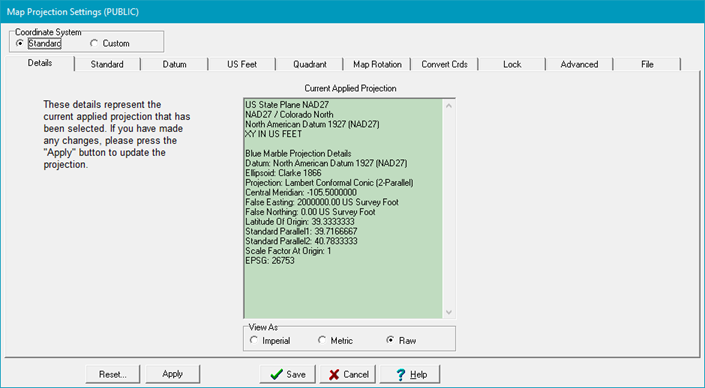Open the File tab

647,64
